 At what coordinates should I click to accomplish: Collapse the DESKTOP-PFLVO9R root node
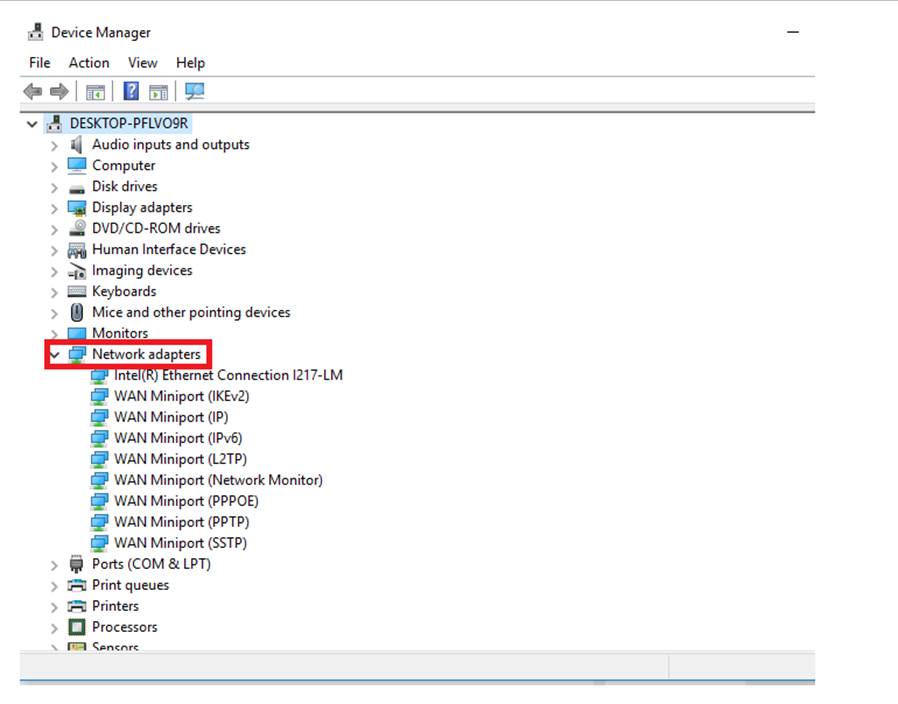click(x=33, y=124)
